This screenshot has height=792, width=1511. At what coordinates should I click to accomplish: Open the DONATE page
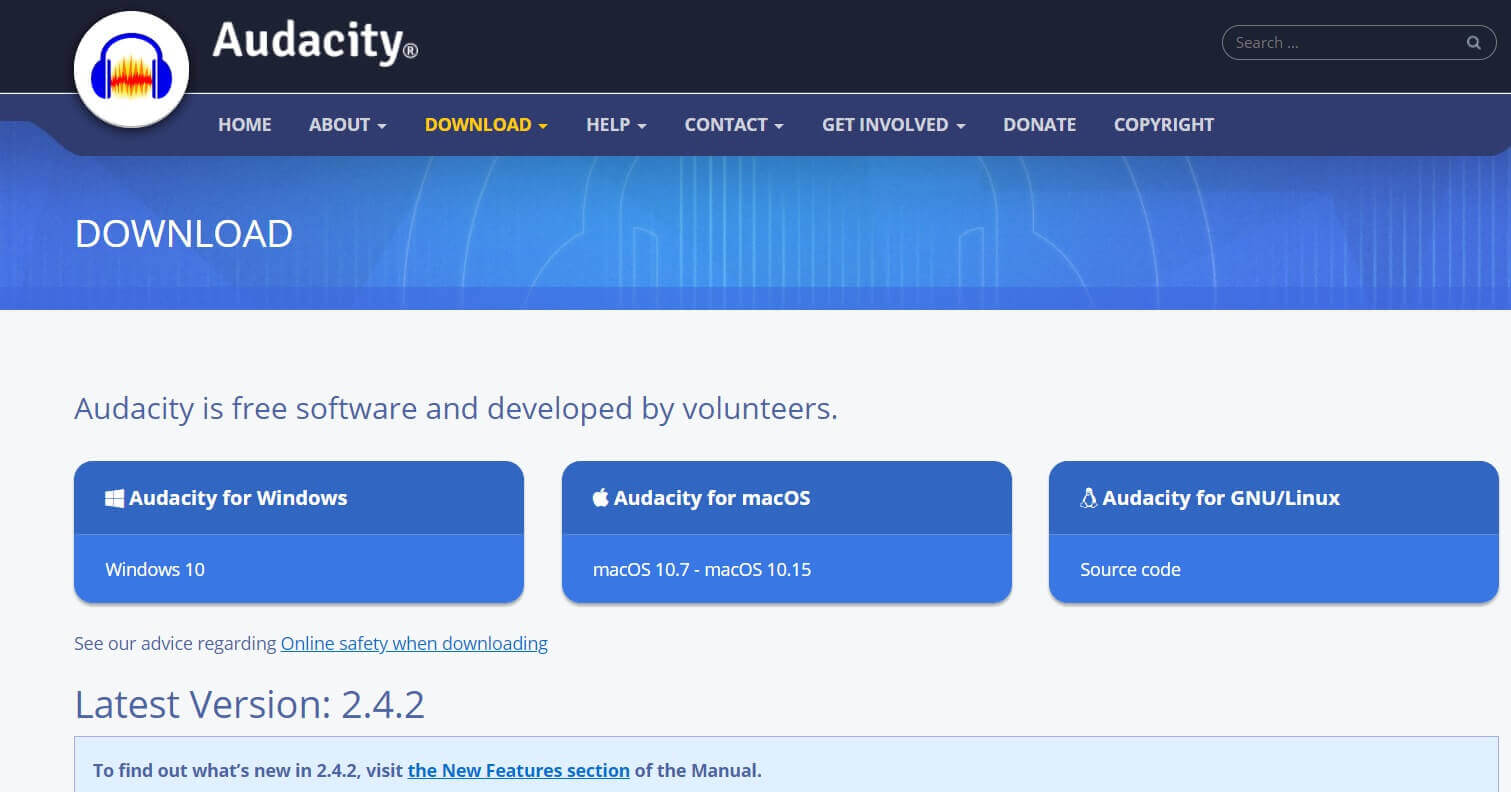(1040, 125)
